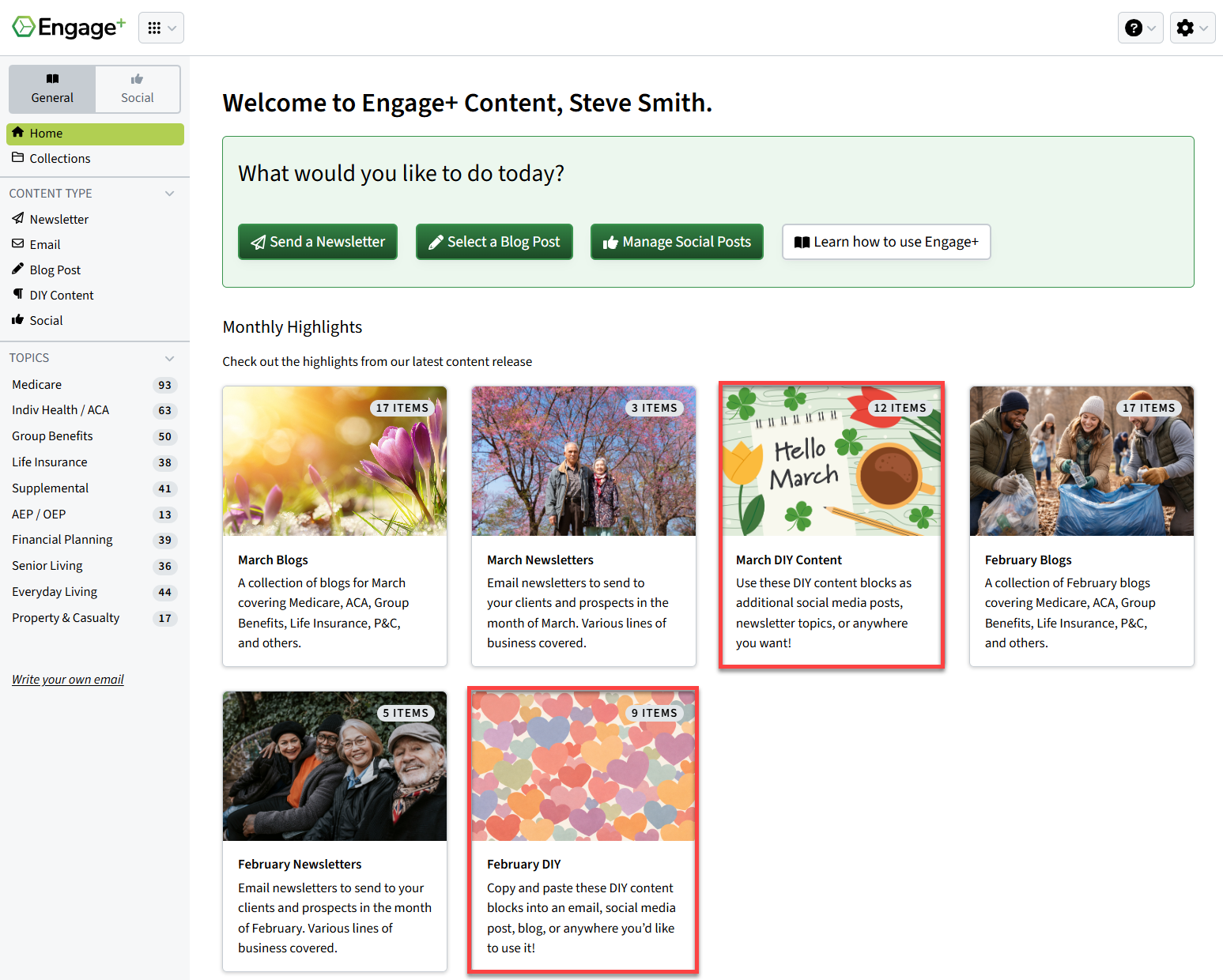This screenshot has width=1223, height=980.
Task: Open March Newsletters couple thumbnail
Action: tap(583, 461)
